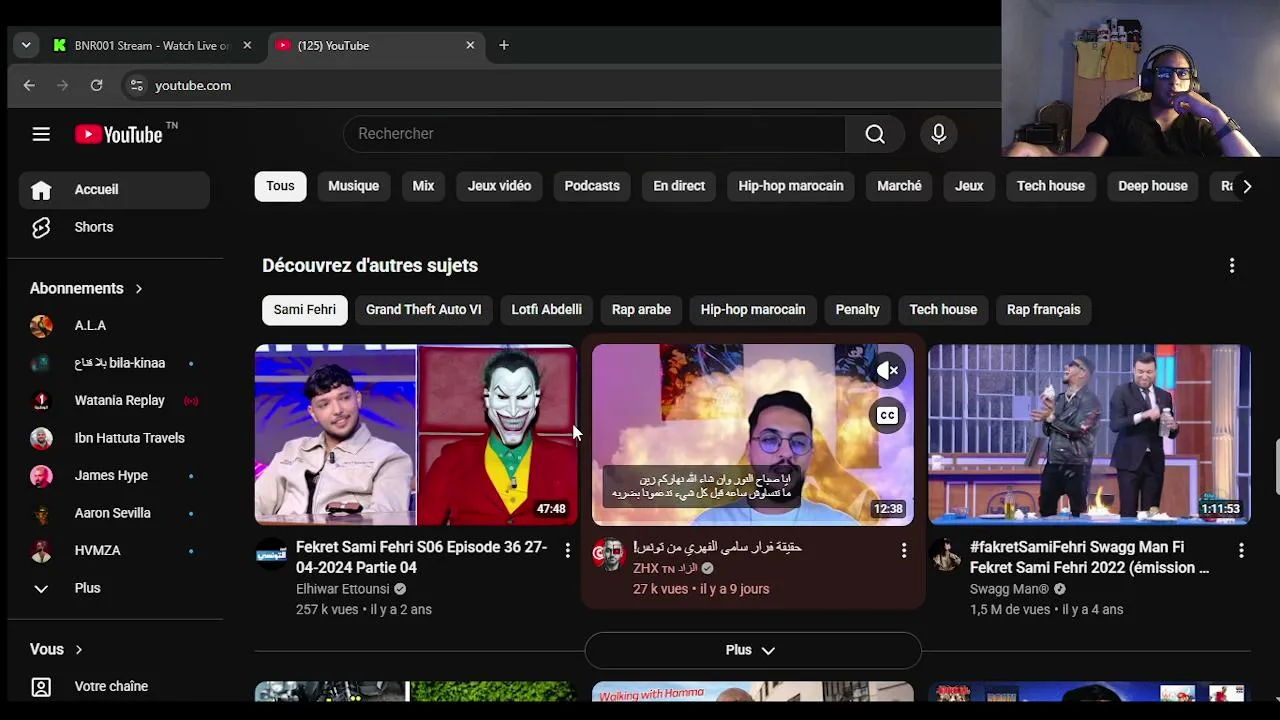Select Sami Fehri topic chip
This screenshot has width=1280, height=720.
[305, 310]
